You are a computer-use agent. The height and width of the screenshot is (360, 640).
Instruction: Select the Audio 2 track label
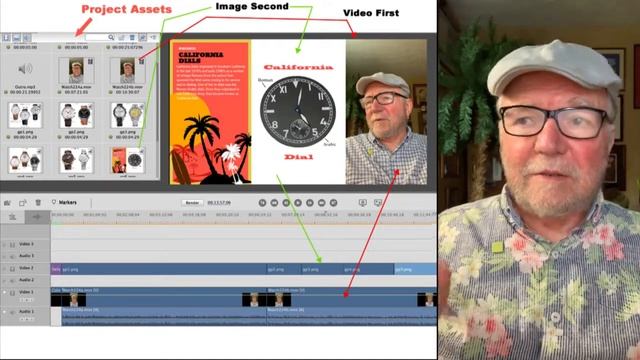(27, 280)
